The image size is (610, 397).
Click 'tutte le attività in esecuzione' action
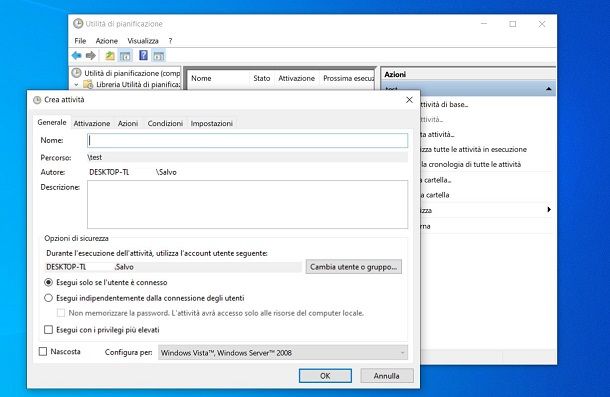[480, 149]
